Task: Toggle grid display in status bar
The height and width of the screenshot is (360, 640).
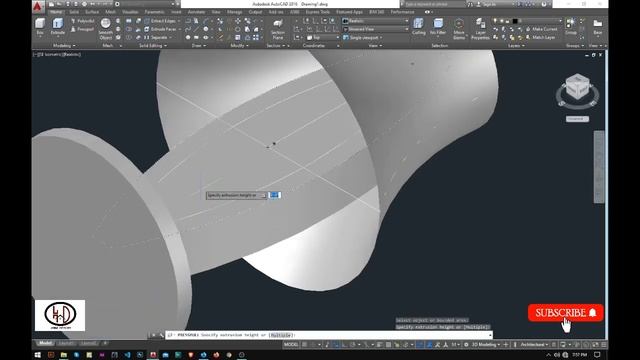Action: (x=304, y=345)
